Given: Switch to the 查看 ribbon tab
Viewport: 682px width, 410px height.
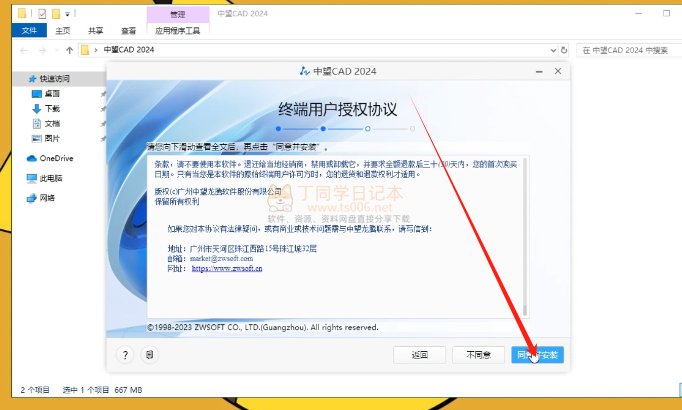Looking at the screenshot, I should (x=128, y=30).
